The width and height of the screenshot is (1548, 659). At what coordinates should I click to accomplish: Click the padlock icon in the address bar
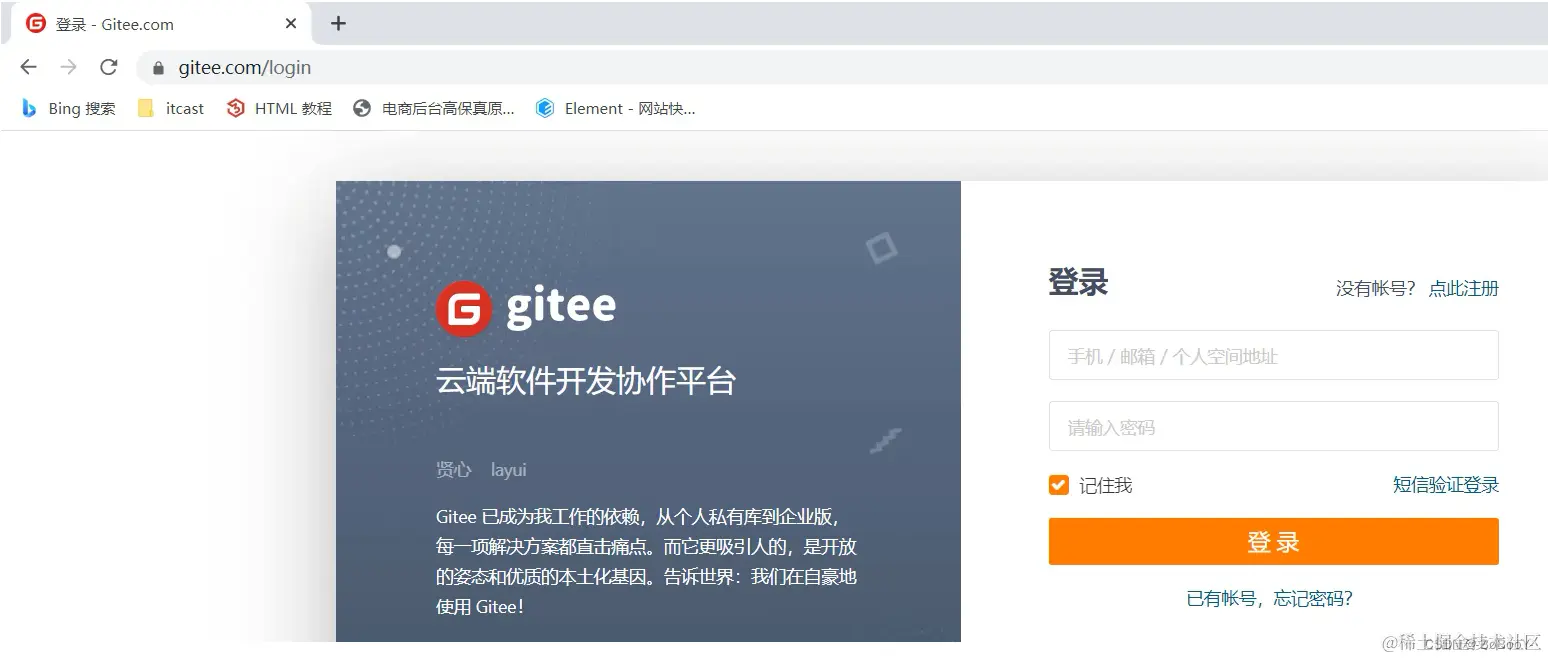pyautogui.click(x=156, y=67)
